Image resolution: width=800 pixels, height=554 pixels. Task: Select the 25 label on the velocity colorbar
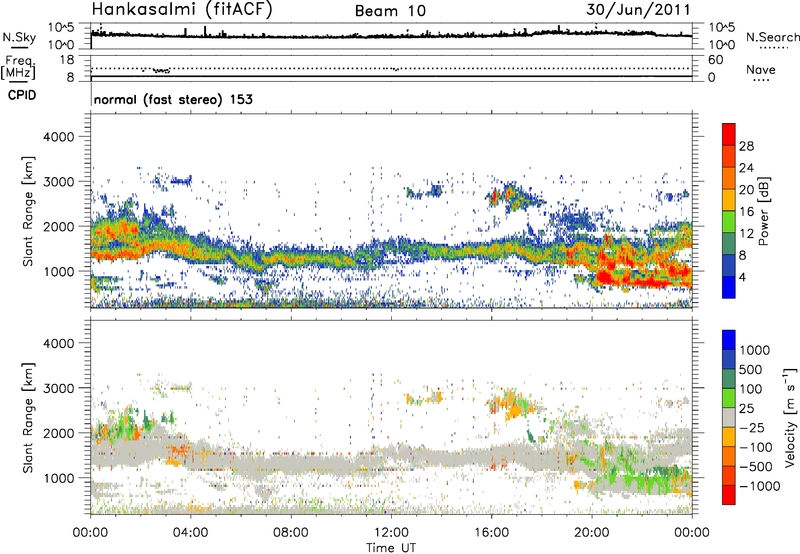[x=747, y=409]
